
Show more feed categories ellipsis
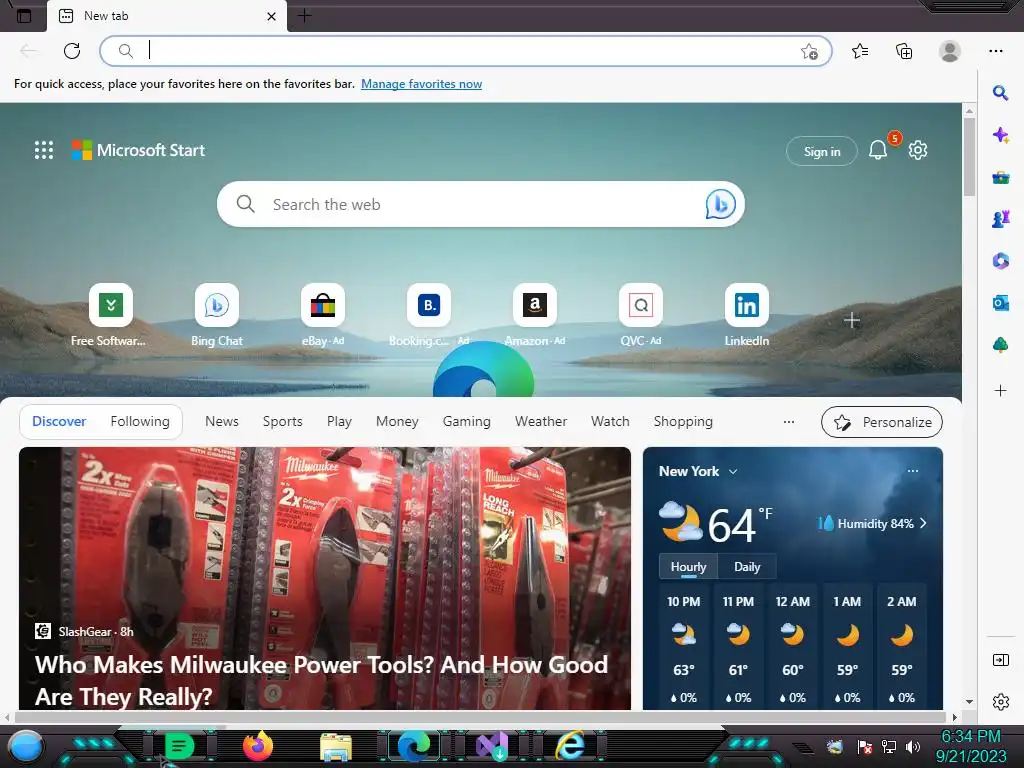pyautogui.click(x=789, y=422)
